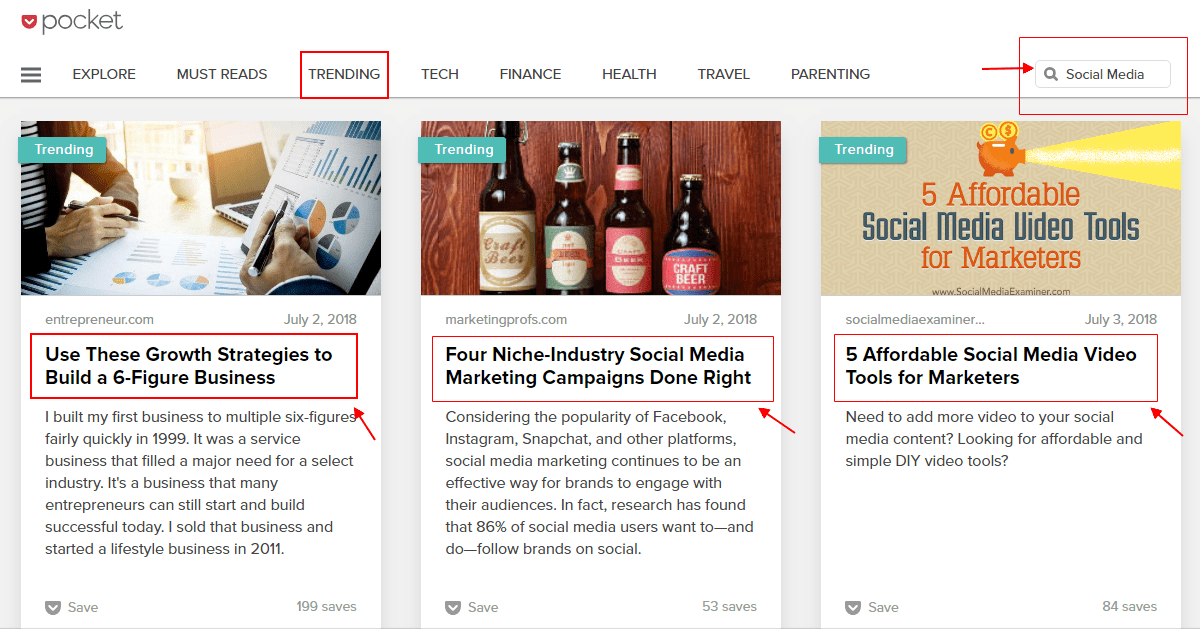The height and width of the screenshot is (629, 1200).
Task: Click the charts and laptop article thumbnail
Action: click(x=201, y=208)
